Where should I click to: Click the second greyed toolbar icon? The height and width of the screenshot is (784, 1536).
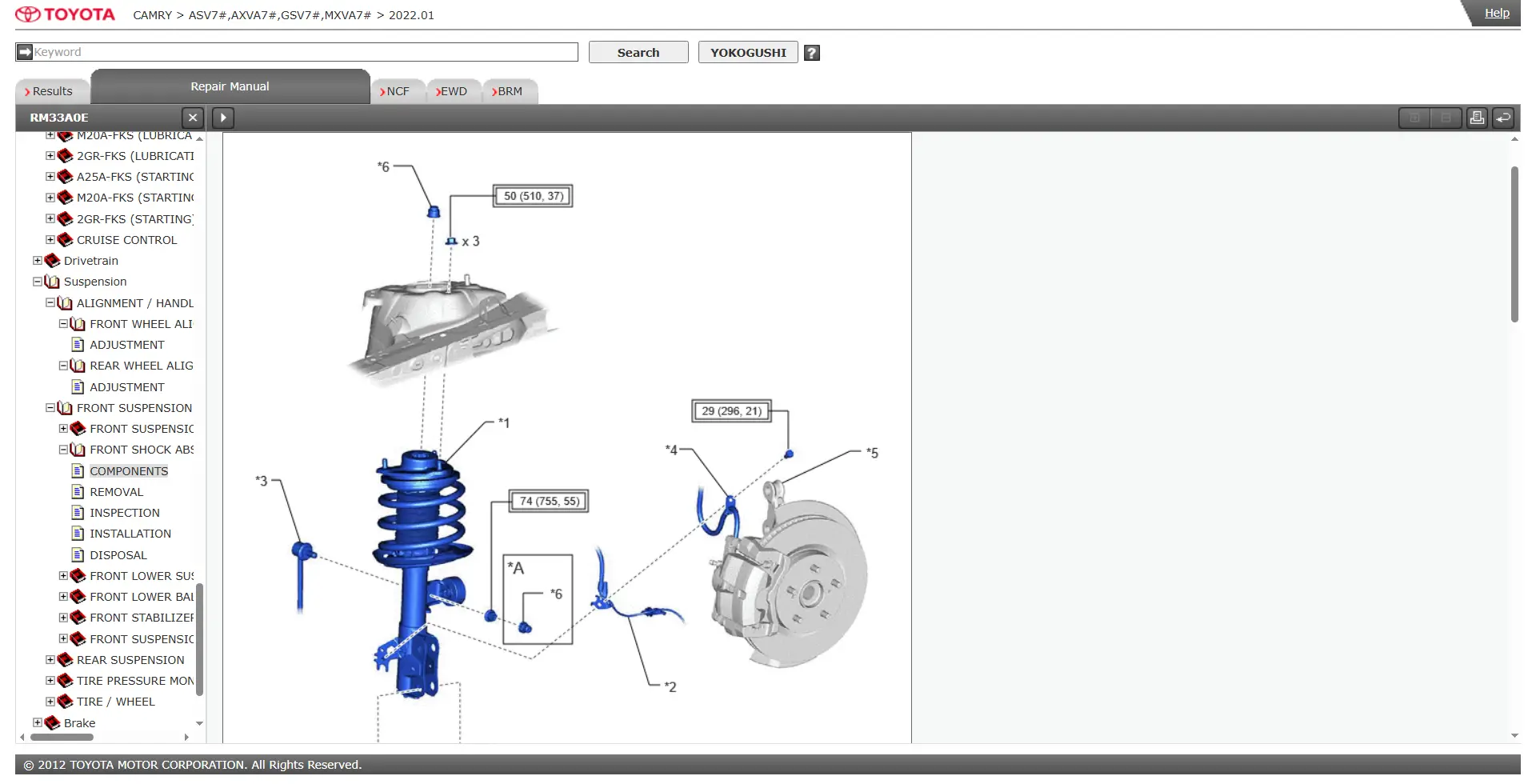click(1446, 118)
